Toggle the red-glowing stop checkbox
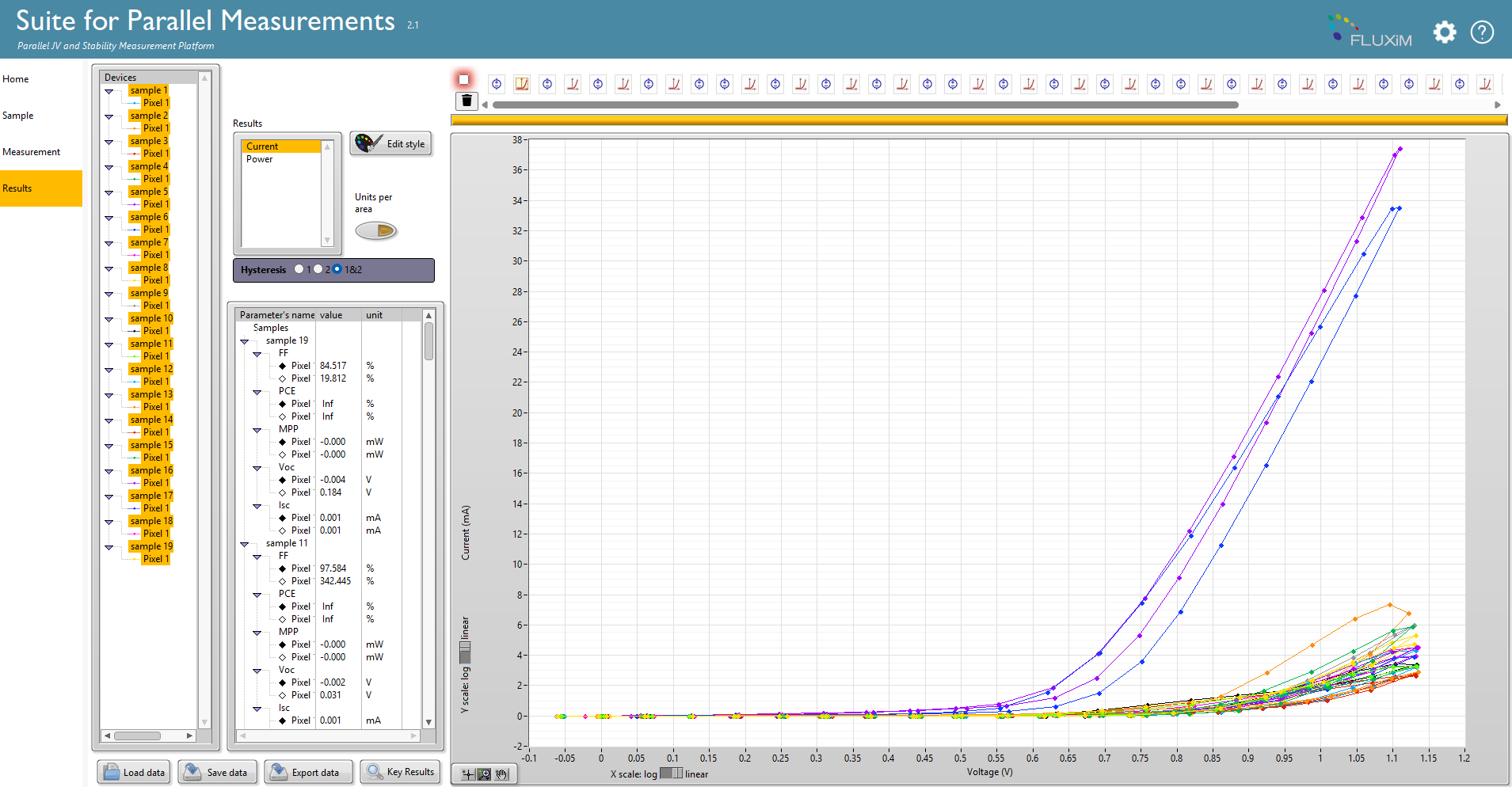This screenshot has width=1512, height=787. click(x=464, y=79)
